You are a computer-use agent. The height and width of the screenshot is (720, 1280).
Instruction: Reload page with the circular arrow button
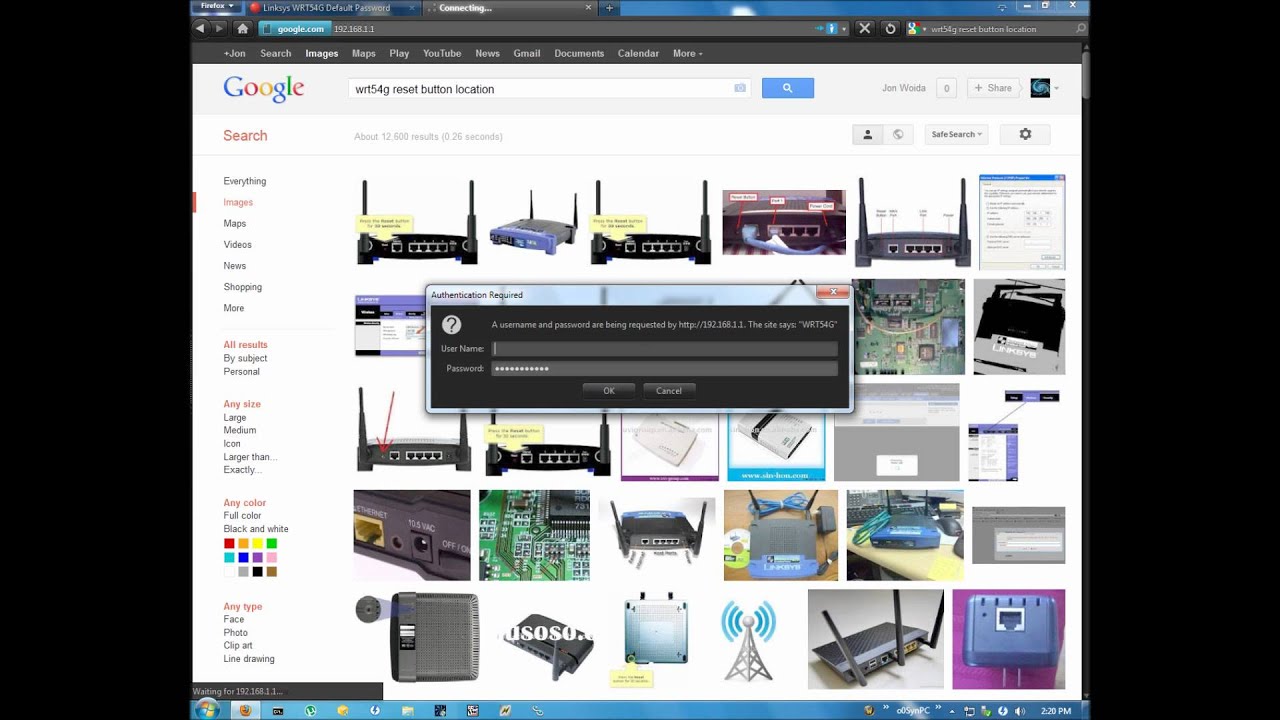890,29
